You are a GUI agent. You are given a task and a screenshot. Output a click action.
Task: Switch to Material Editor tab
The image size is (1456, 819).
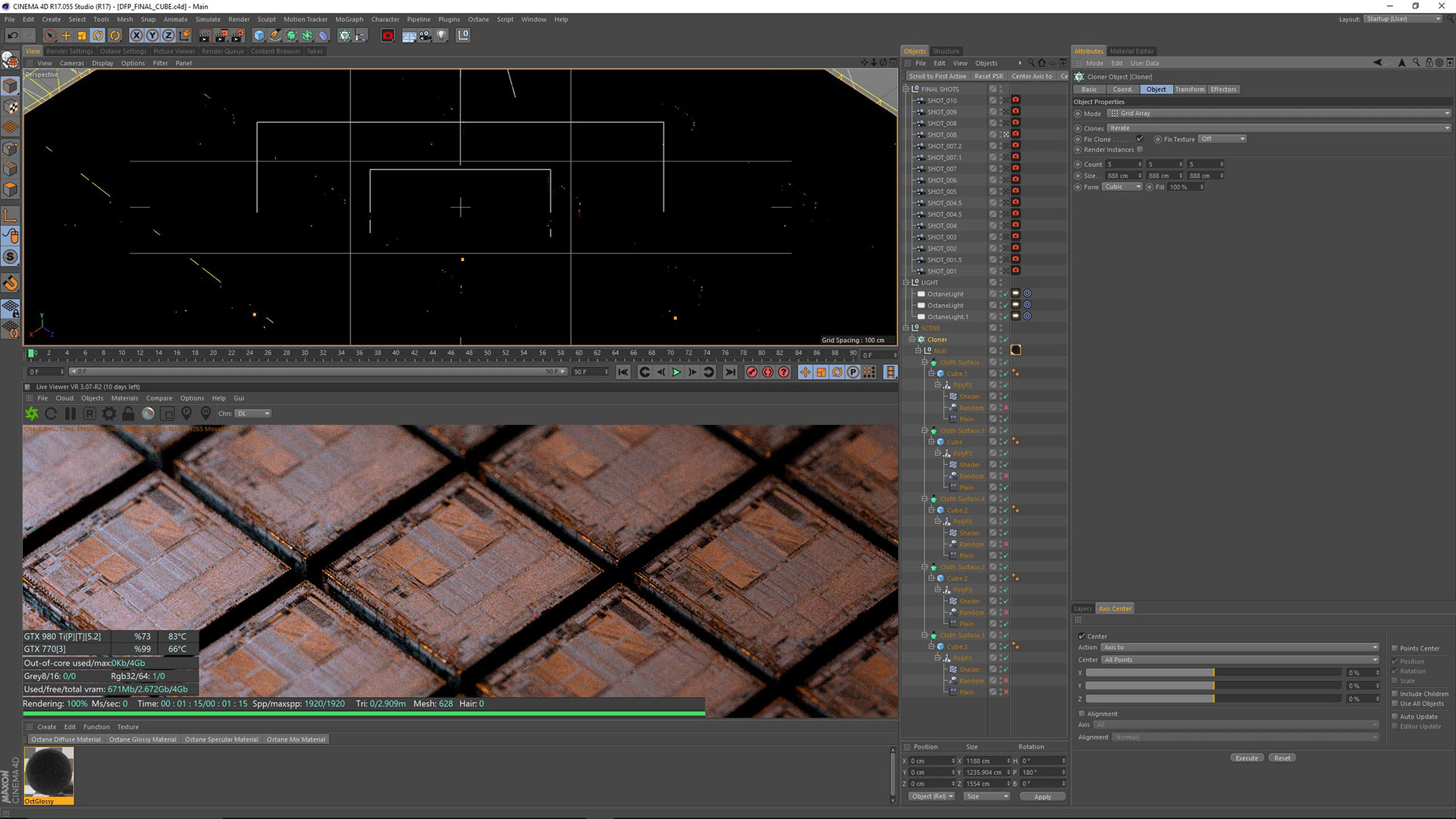click(x=1131, y=52)
